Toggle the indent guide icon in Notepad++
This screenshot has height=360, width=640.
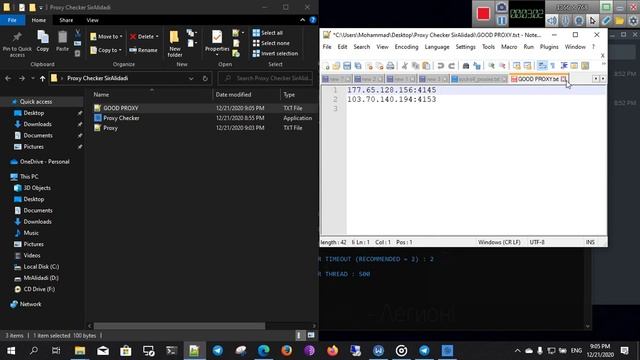pos(564,66)
